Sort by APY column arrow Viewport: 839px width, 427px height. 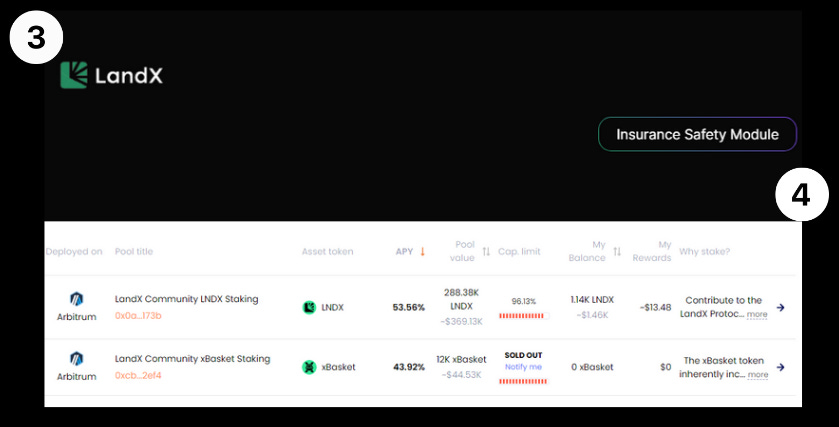coord(422,251)
